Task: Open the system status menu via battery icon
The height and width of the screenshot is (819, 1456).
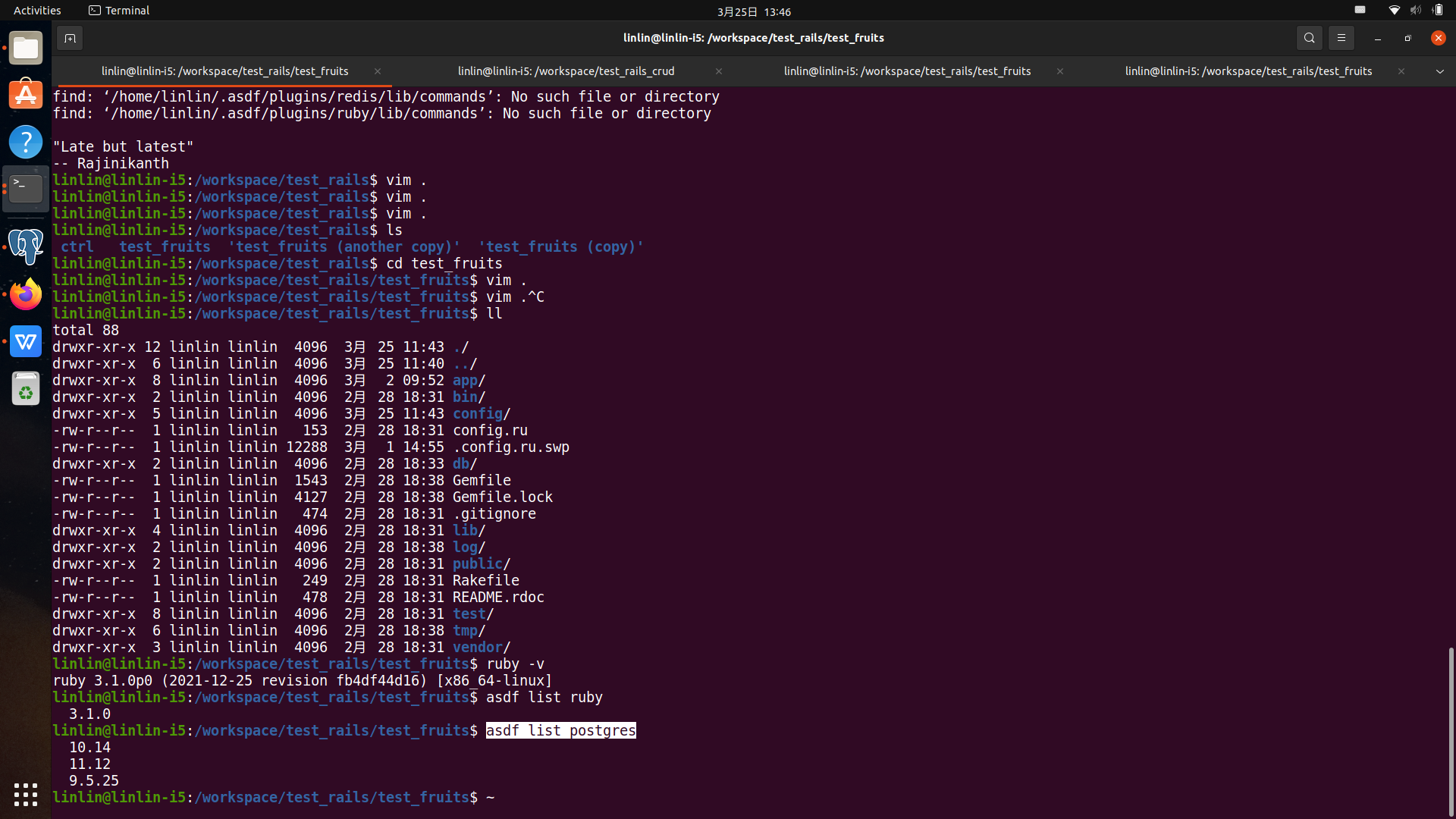Action: click(x=1437, y=11)
